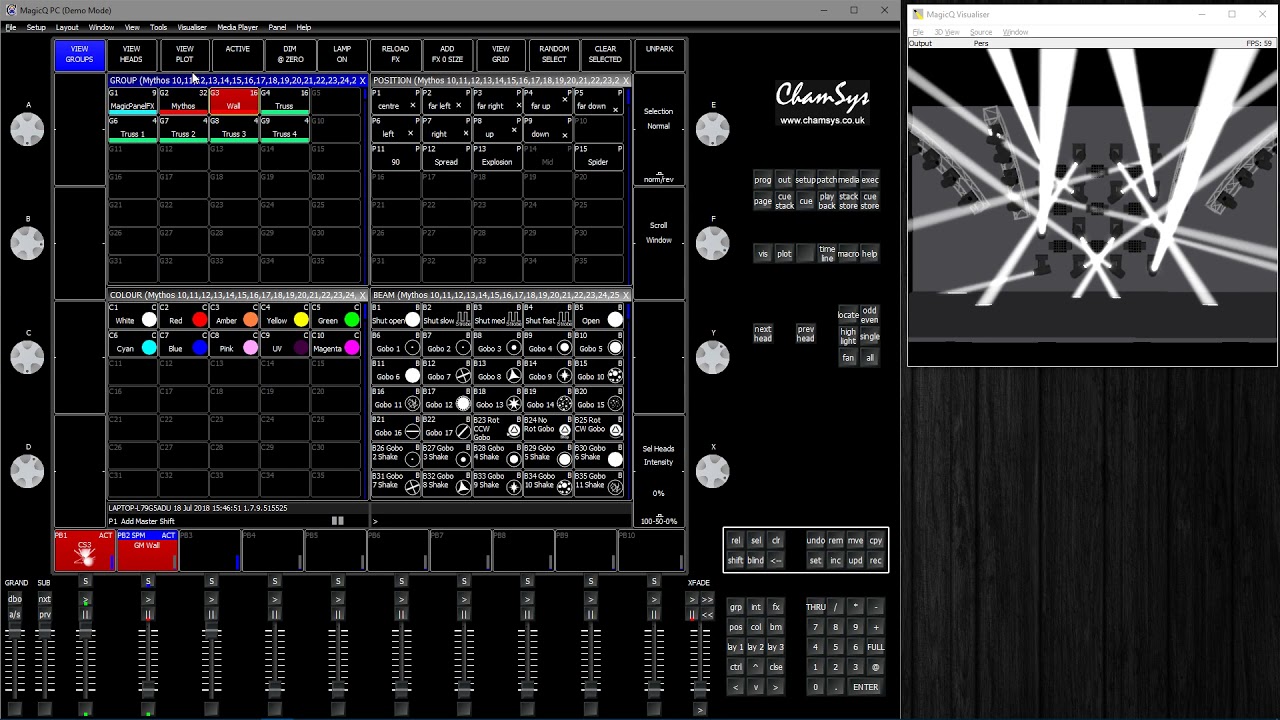Select the White colour palette entry
The height and width of the screenshot is (720, 1280).
click(x=133, y=315)
